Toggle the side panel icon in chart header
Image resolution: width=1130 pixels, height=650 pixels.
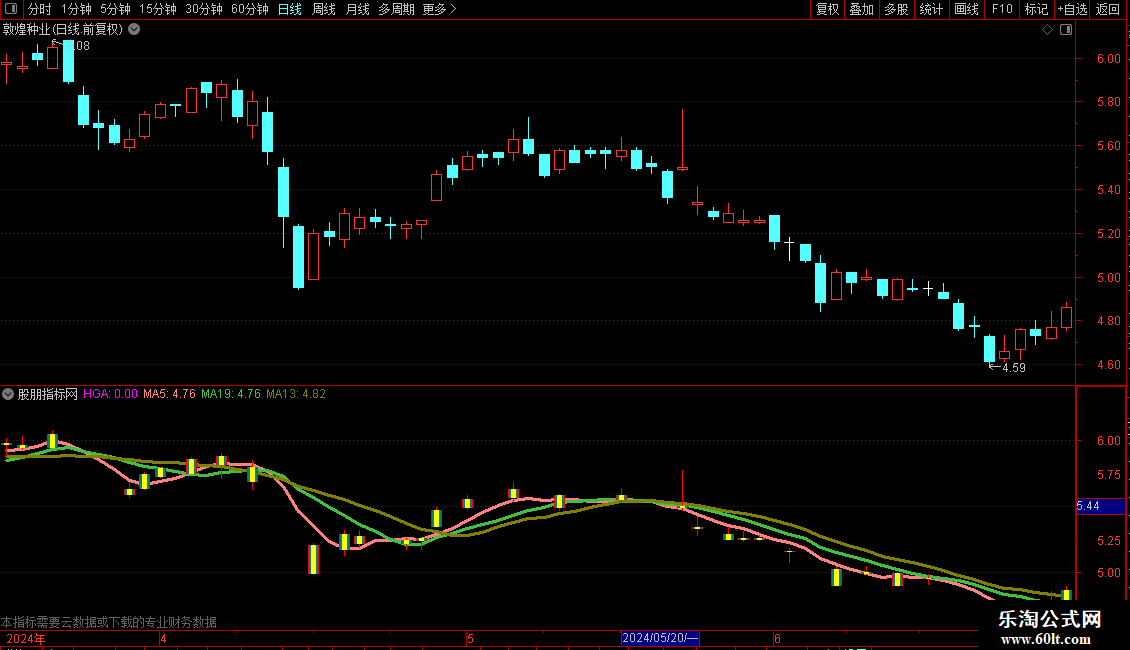pos(1066,30)
